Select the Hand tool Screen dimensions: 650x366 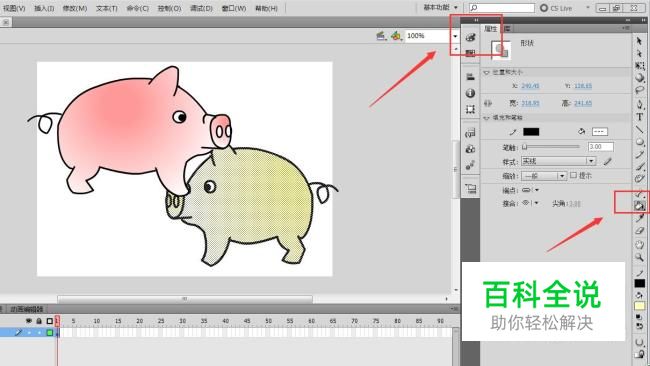pos(640,245)
